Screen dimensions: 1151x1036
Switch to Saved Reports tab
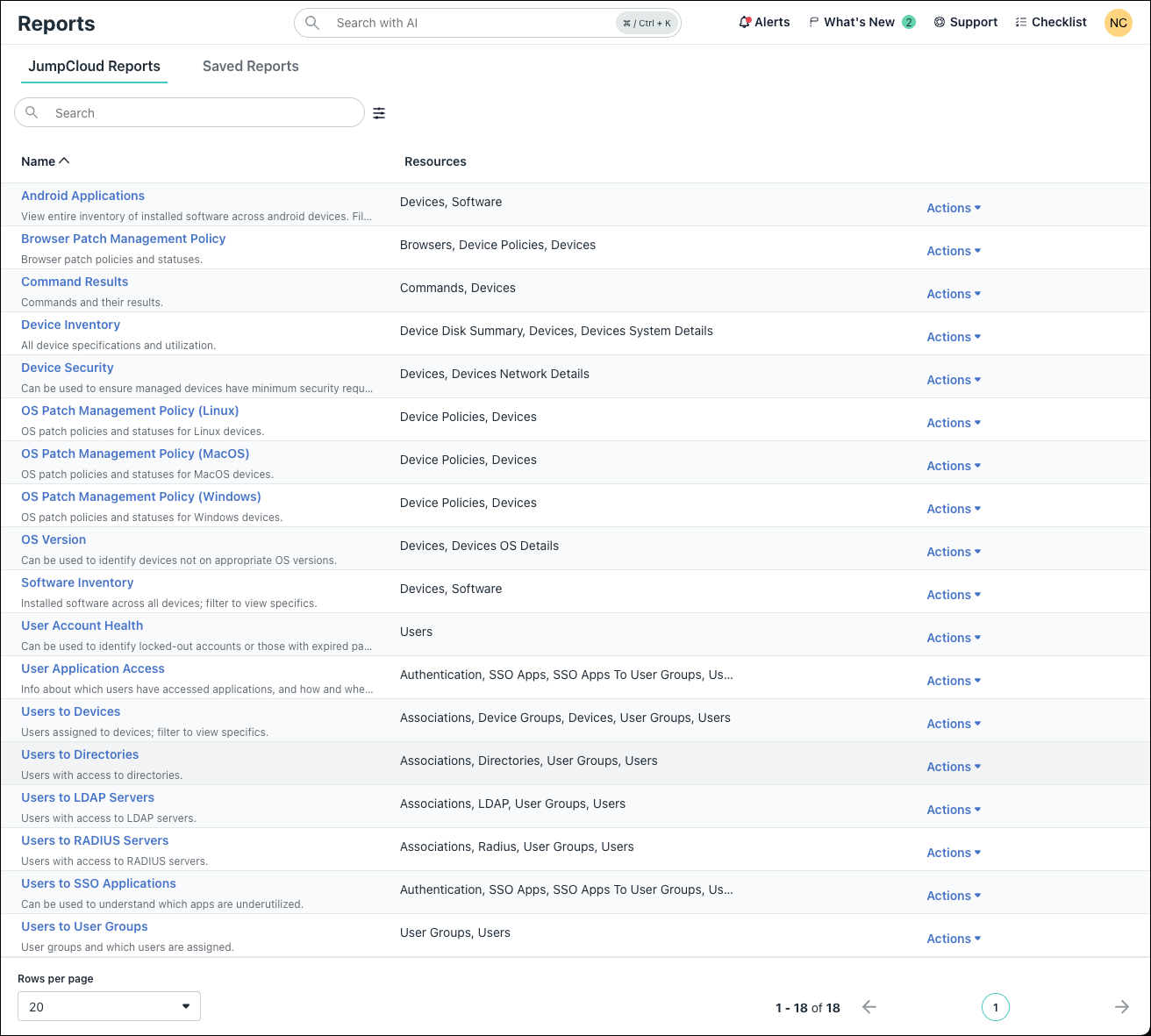click(251, 66)
